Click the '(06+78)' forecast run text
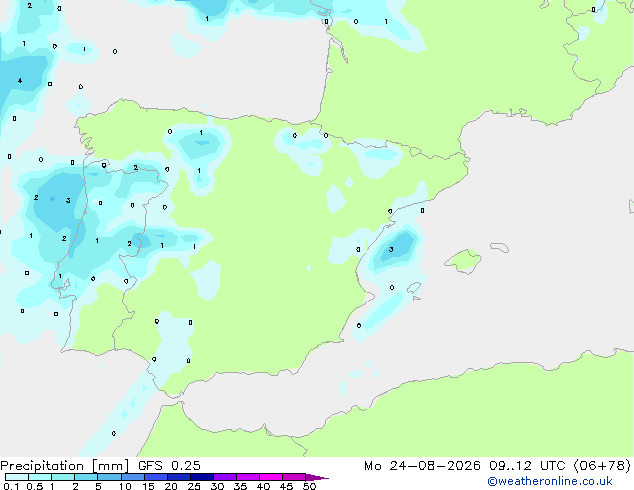This screenshot has width=634, height=490. tap(602, 466)
